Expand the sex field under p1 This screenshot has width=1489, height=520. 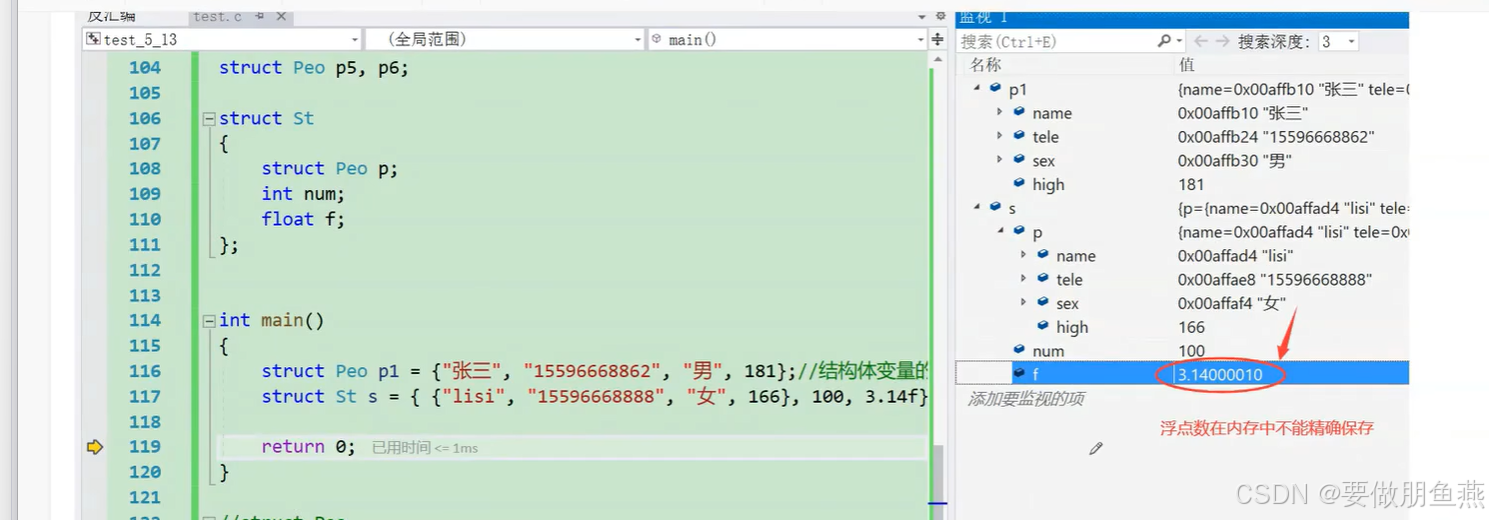coord(999,160)
